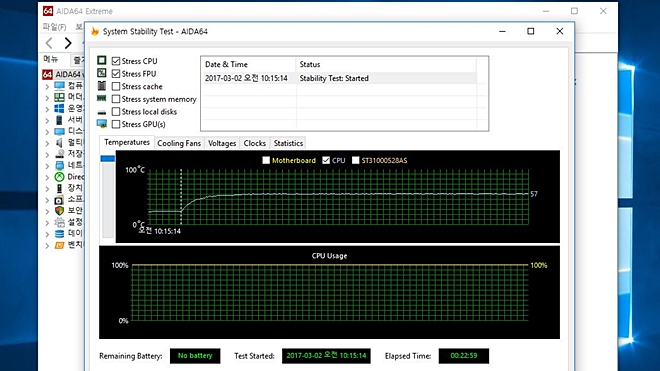Select the green Xbox DirectX icon in the tree

60,177
